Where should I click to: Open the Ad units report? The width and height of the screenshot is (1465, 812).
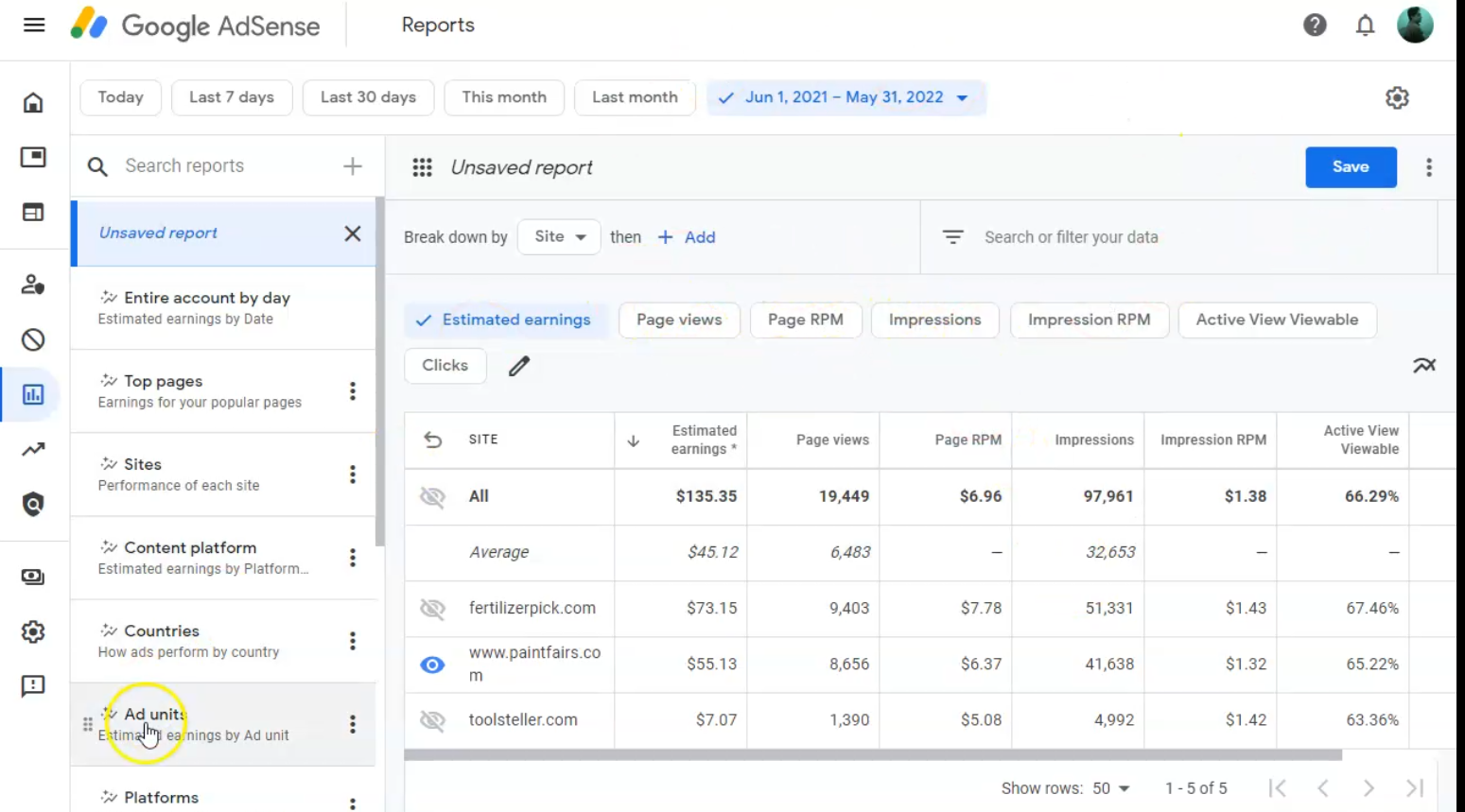223,724
